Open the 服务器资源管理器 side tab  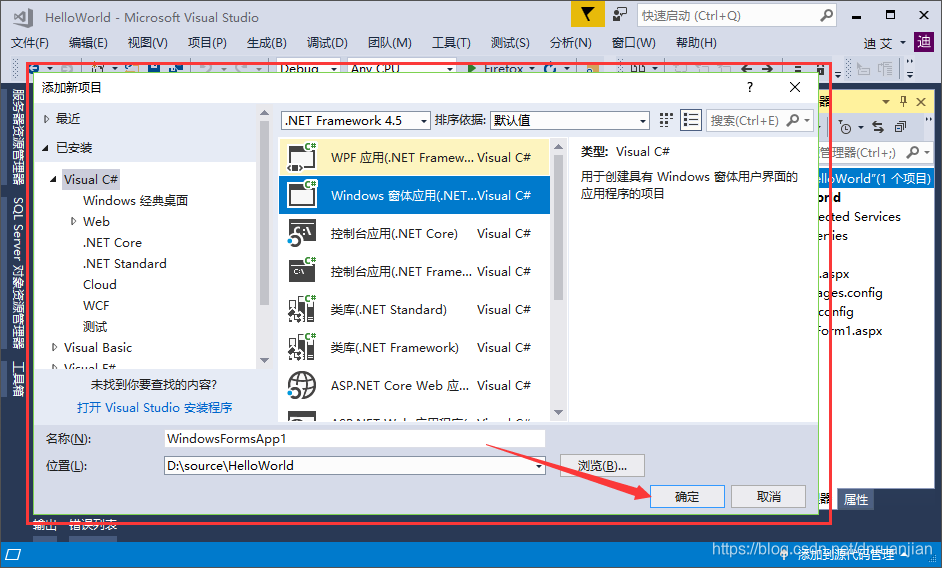tap(18, 137)
